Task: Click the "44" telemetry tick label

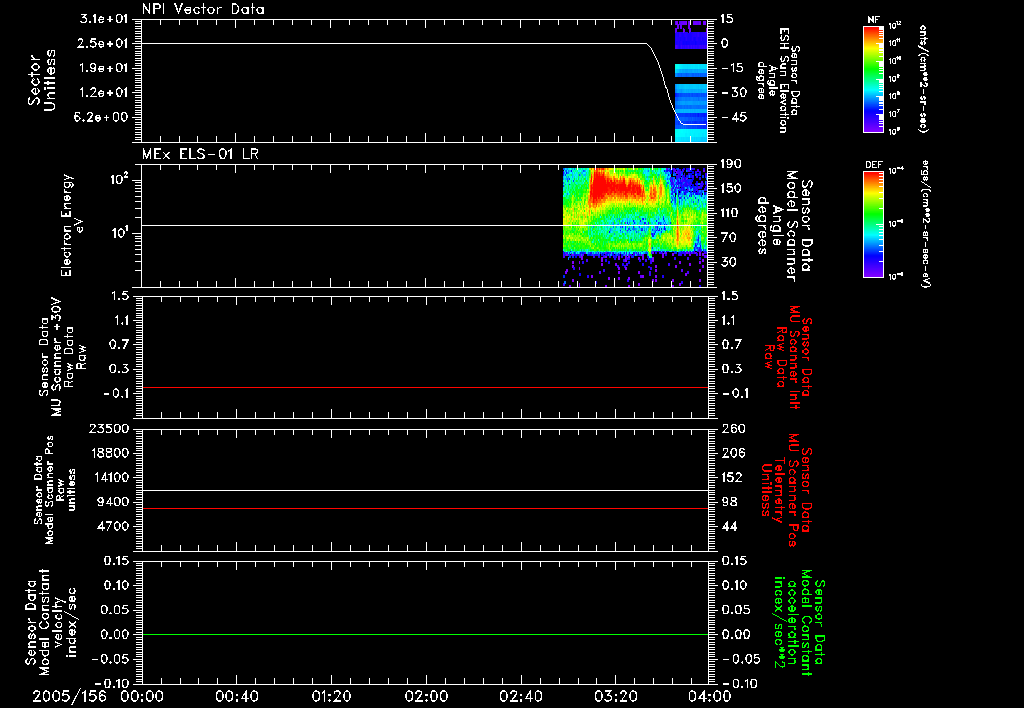Action: pos(729,526)
